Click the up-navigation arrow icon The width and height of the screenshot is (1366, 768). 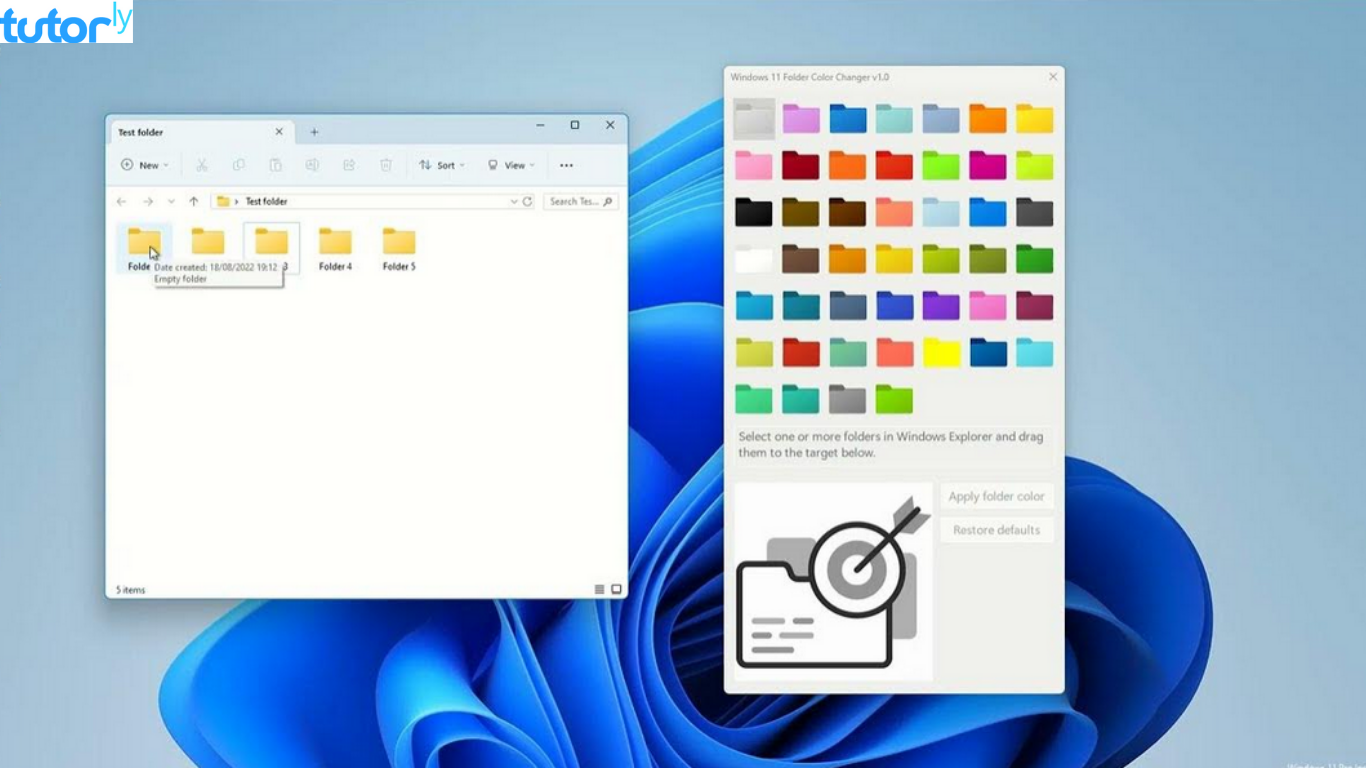[x=193, y=200]
